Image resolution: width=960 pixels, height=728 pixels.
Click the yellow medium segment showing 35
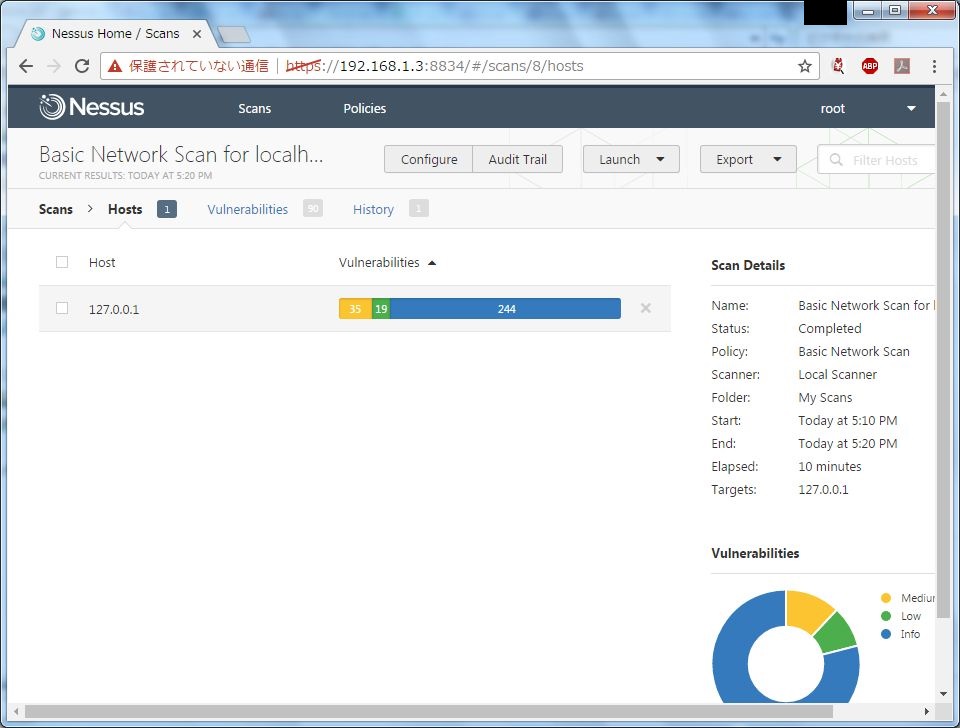(355, 309)
